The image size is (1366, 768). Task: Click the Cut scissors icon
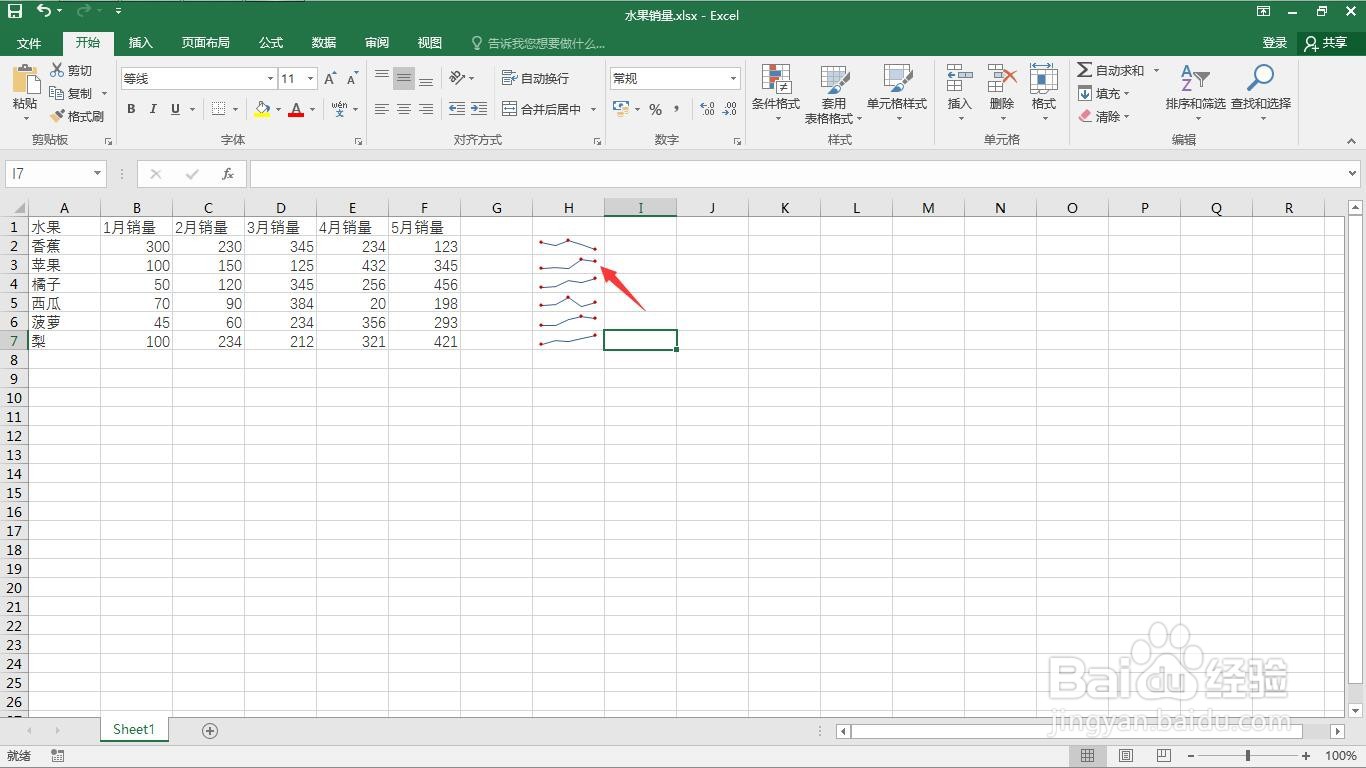click(x=57, y=70)
